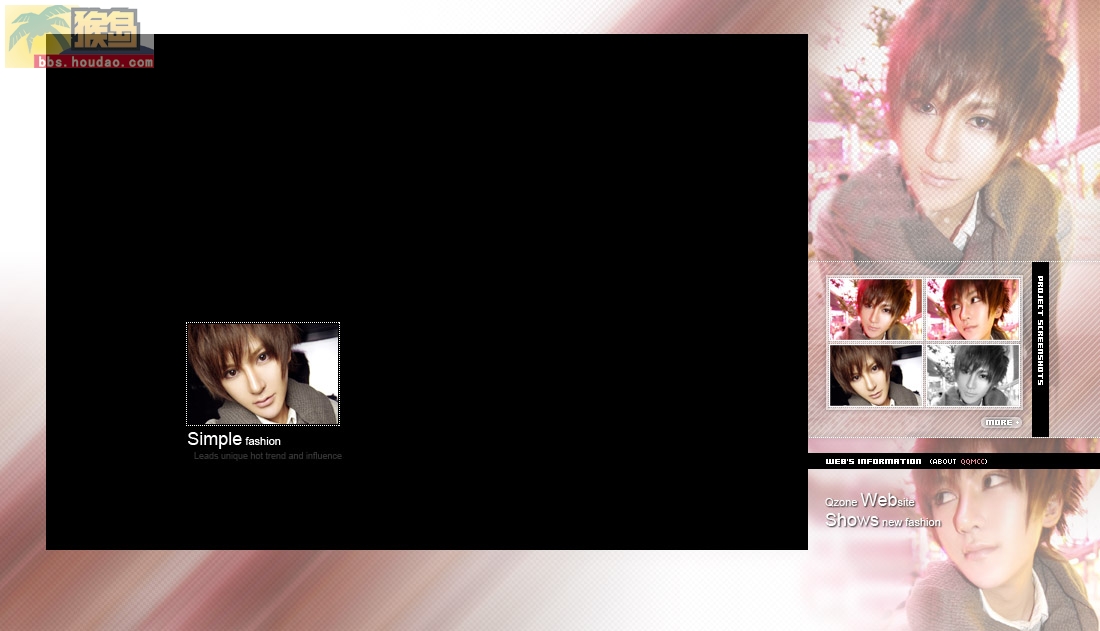Open the grayscale thumbnail in Project Screenshots
The width and height of the screenshot is (1100, 631).
coord(972,376)
